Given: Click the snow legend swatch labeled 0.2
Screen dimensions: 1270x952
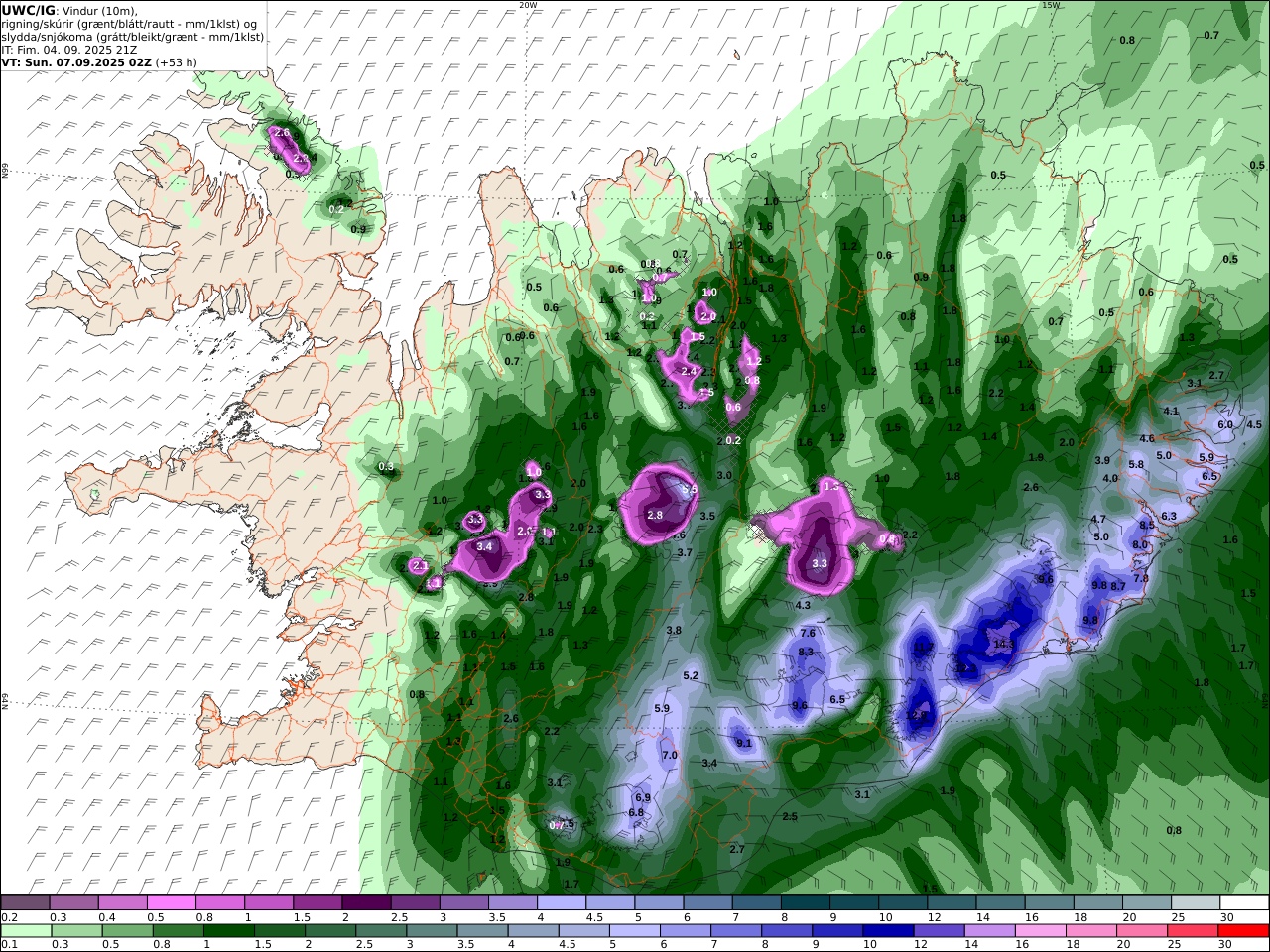Looking at the screenshot, I should coord(25,903).
